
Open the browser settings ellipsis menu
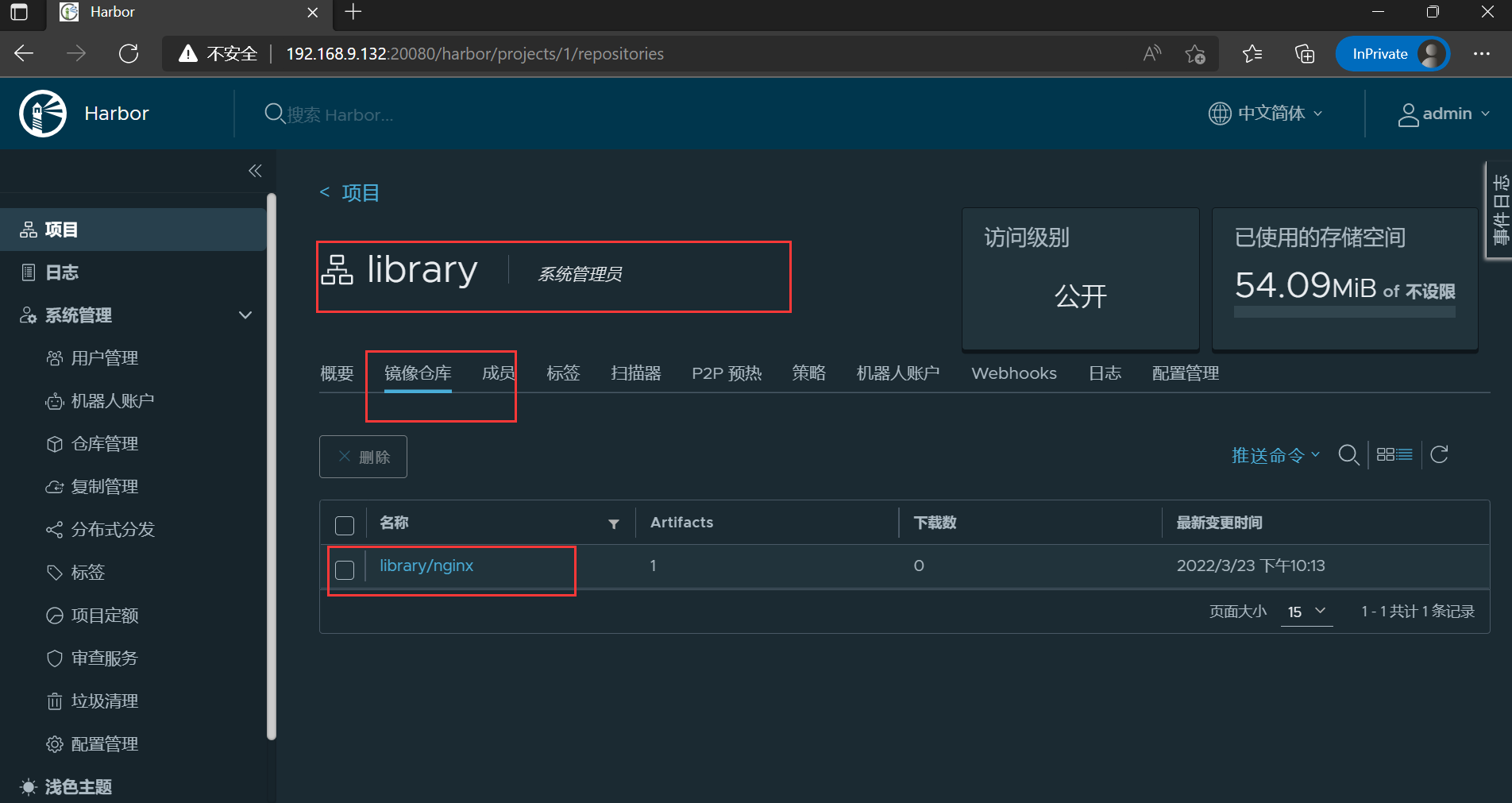(1481, 53)
